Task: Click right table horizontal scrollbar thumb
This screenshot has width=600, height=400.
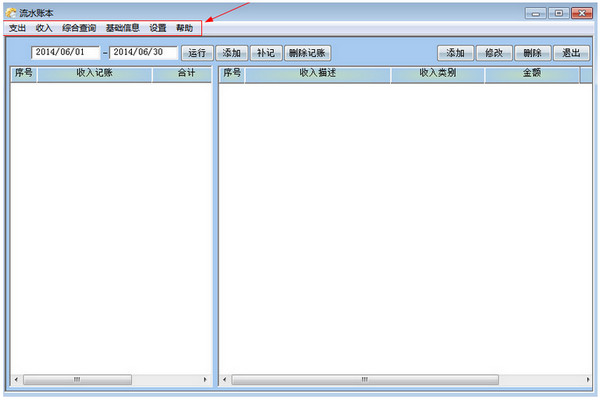Action: [x=365, y=379]
